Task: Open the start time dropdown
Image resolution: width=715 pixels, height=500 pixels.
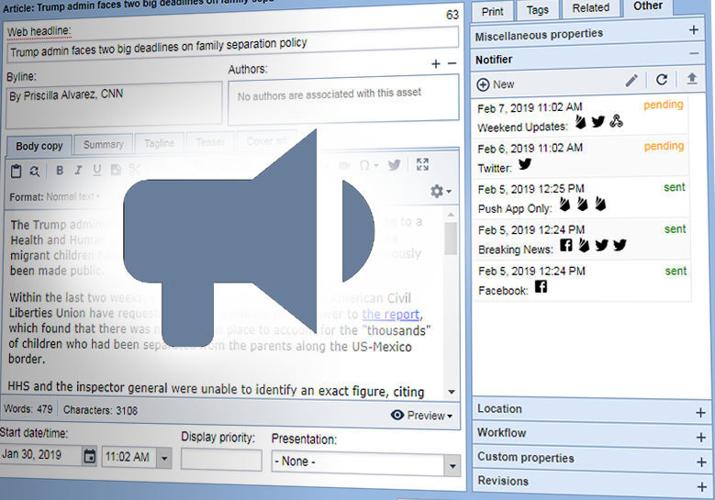Action: [164, 458]
